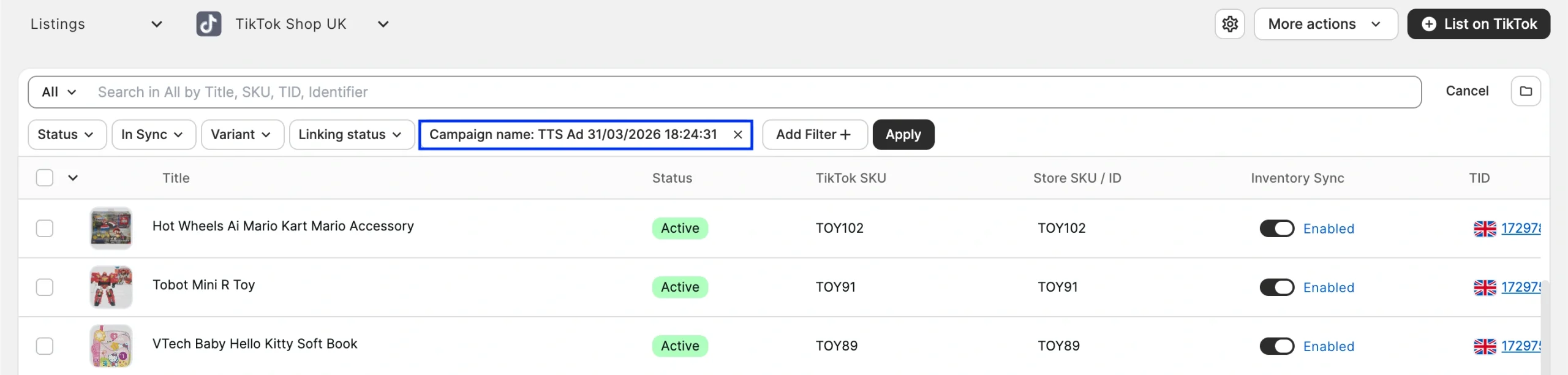Click Enabled label in VTech Baby row
1568x375 pixels.
(1329, 346)
